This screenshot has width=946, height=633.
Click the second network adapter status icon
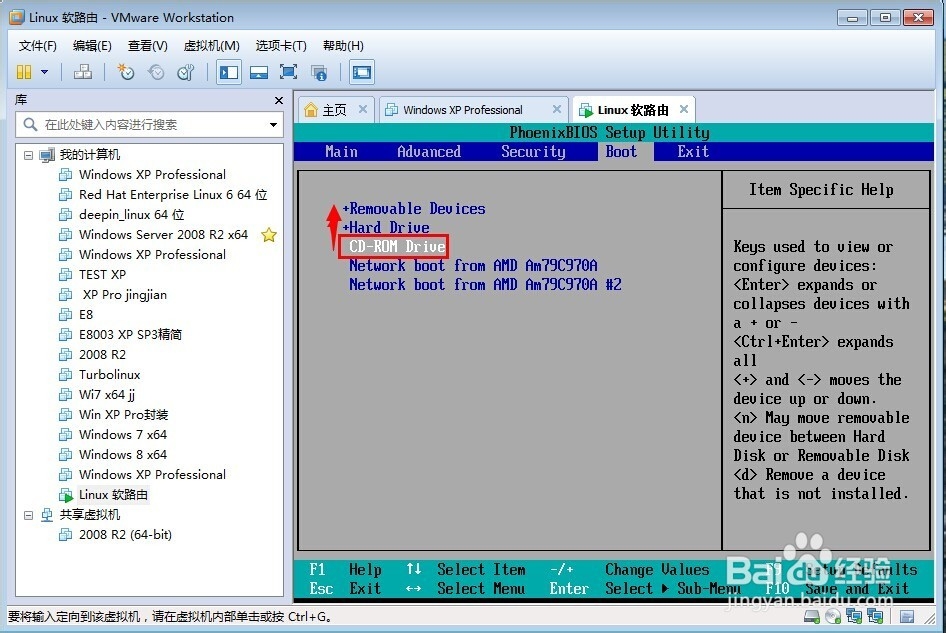[x=875, y=616]
